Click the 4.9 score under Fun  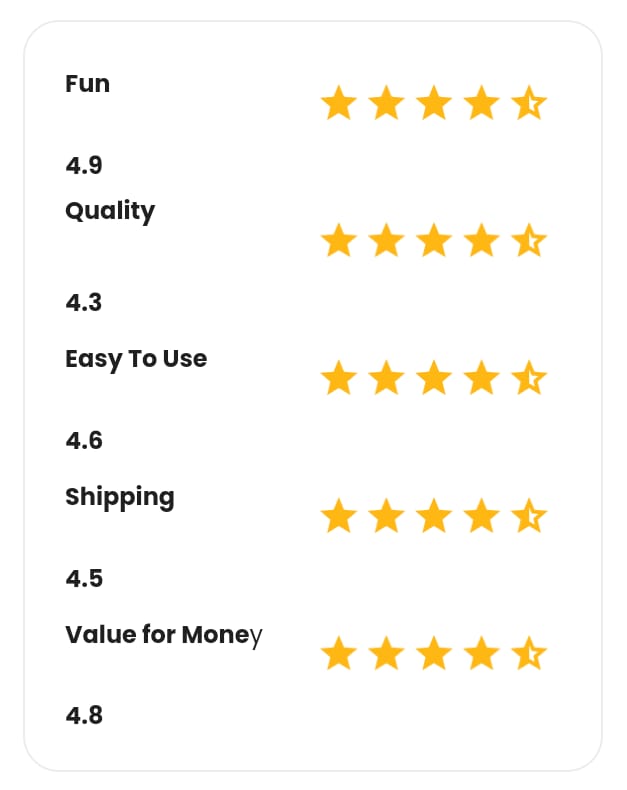pos(84,165)
